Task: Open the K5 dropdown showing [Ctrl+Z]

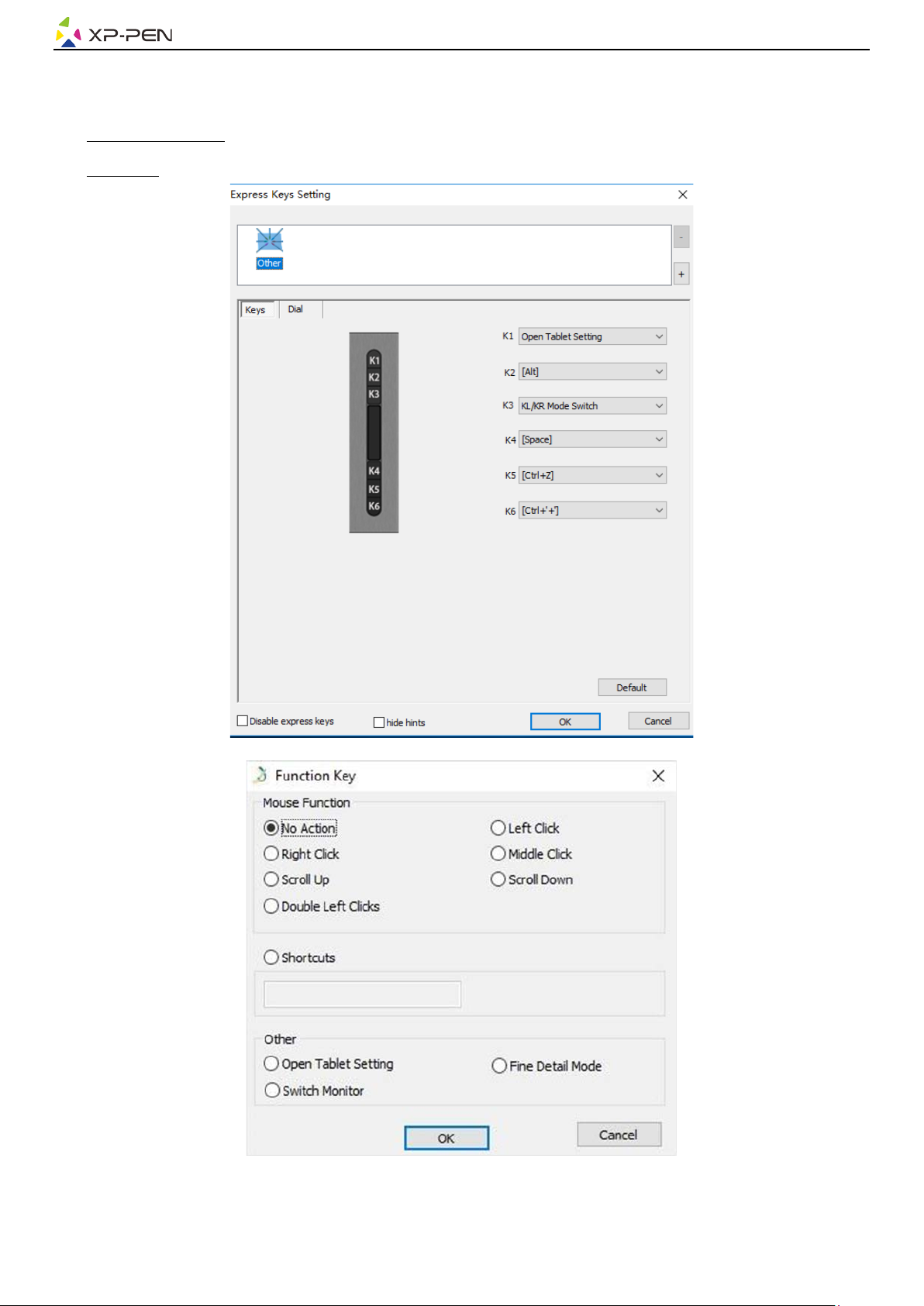Action: click(x=592, y=475)
